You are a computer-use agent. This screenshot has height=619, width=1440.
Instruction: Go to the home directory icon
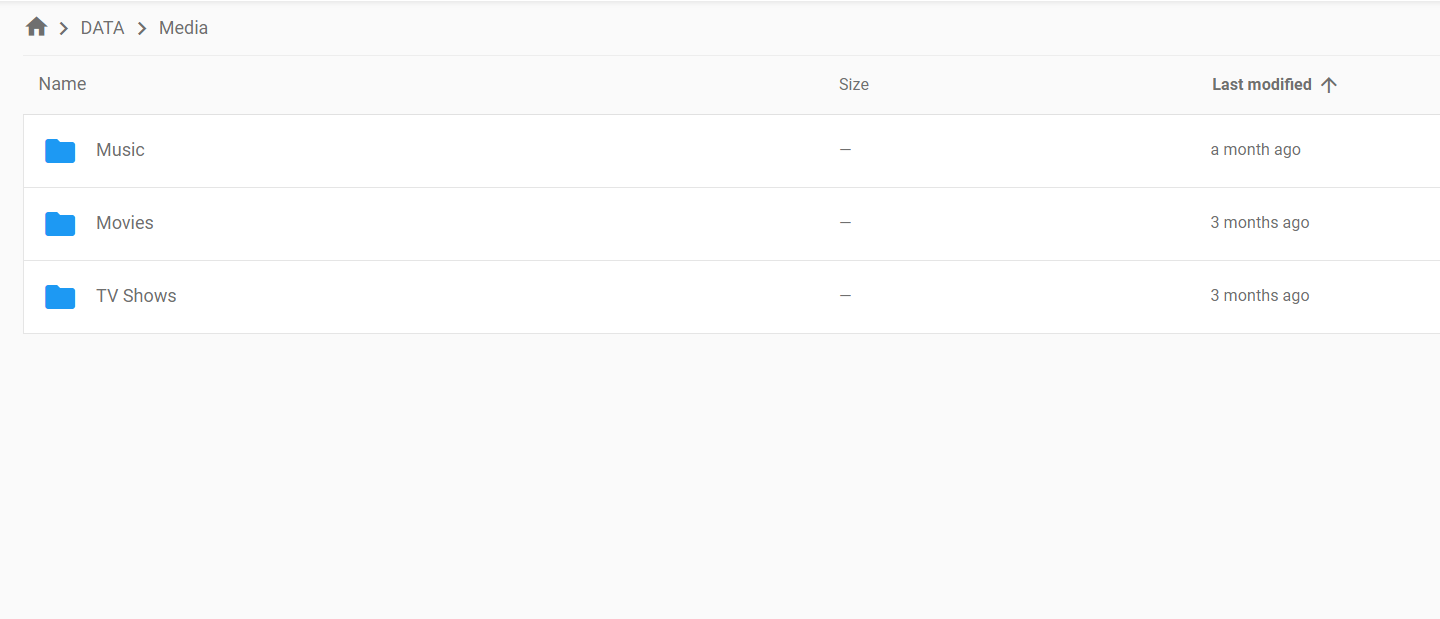coord(37,27)
